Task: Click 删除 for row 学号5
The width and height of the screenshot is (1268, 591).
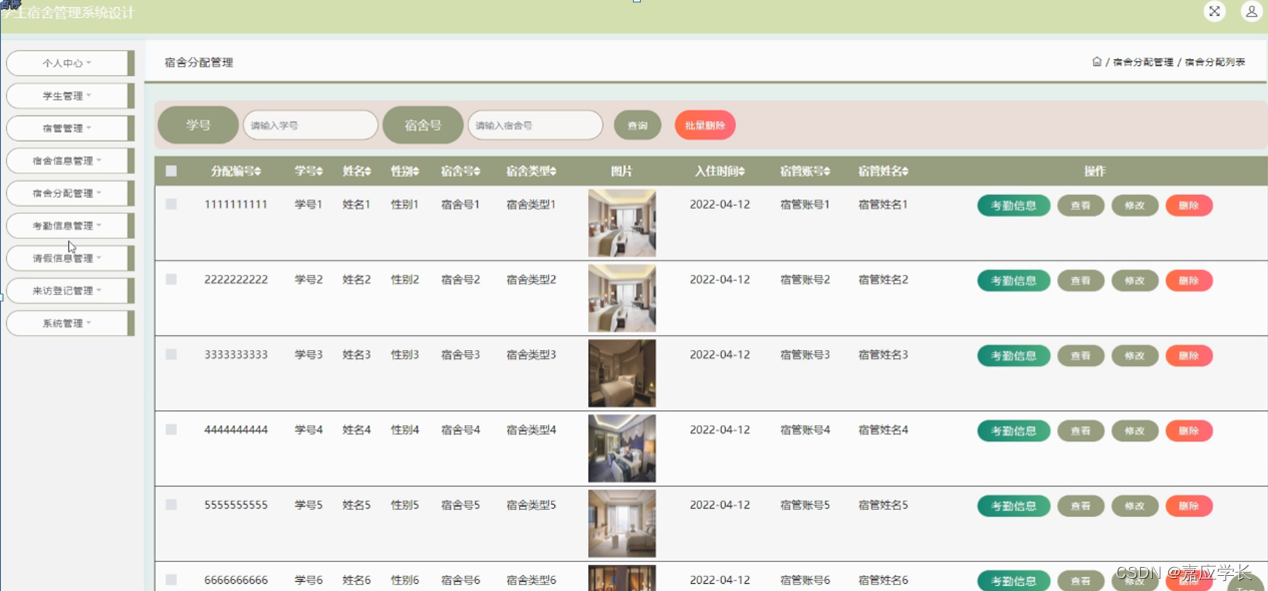Action: point(1189,506)
